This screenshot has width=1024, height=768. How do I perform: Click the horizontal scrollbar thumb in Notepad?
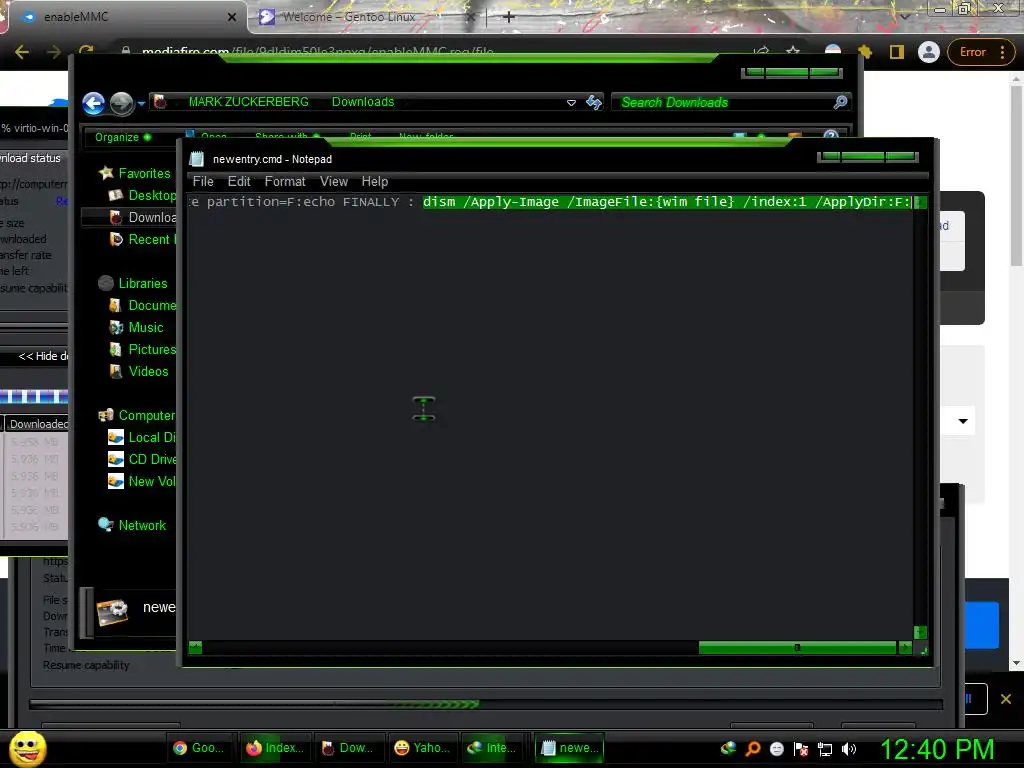pyautogui.click(x=797, y=648)
